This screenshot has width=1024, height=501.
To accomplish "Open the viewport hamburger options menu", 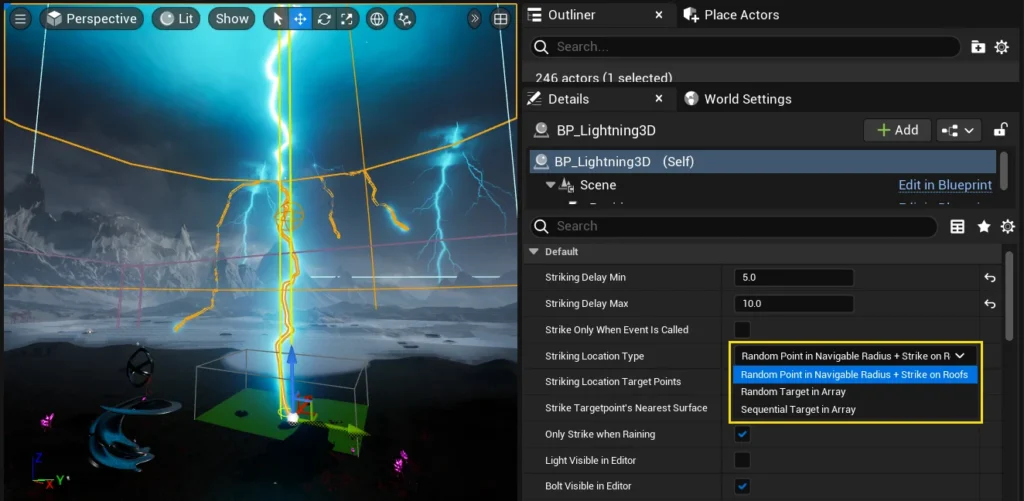I will 20,19.
